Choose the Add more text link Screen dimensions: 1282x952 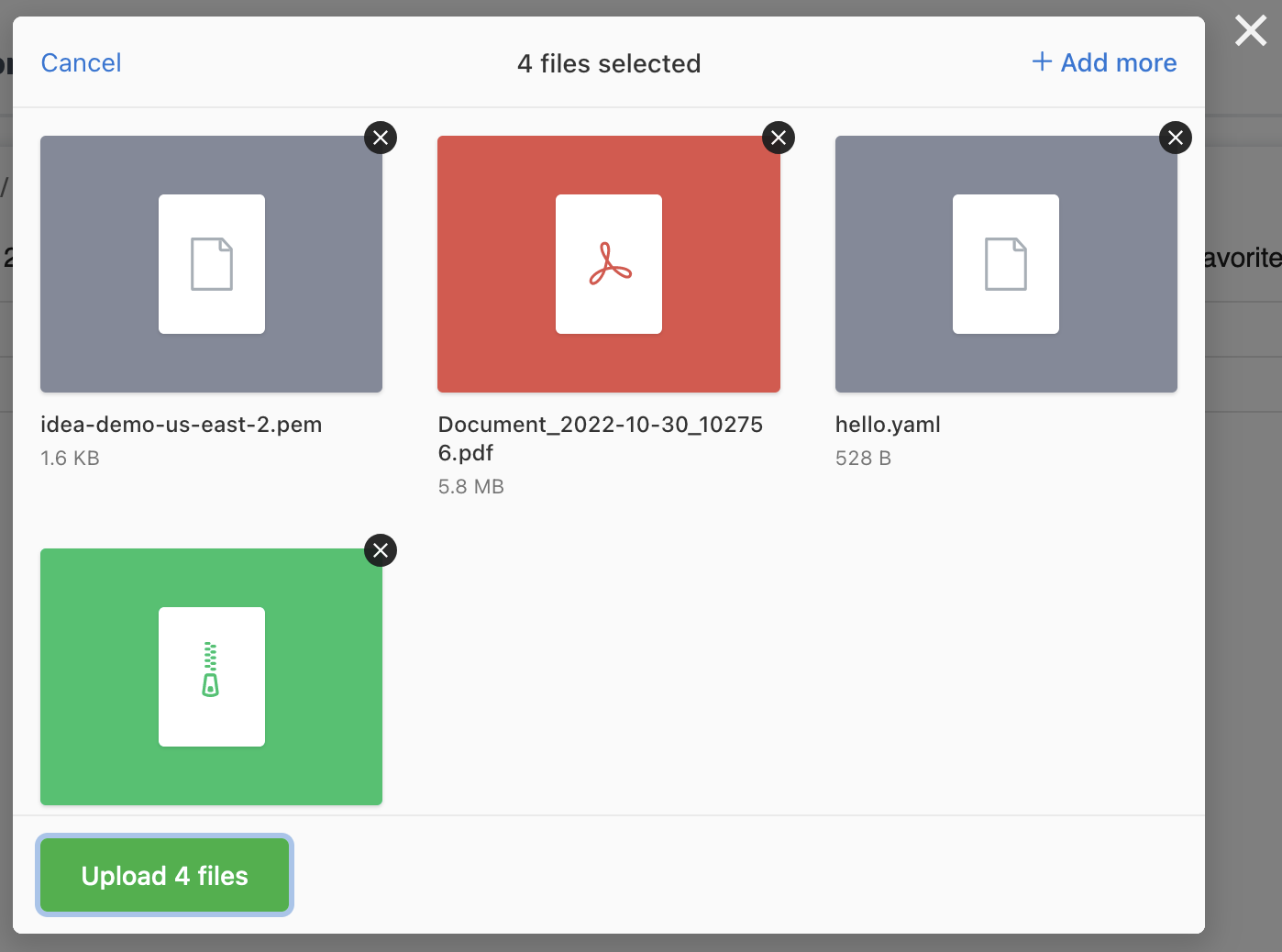[x=1119, y=62]
